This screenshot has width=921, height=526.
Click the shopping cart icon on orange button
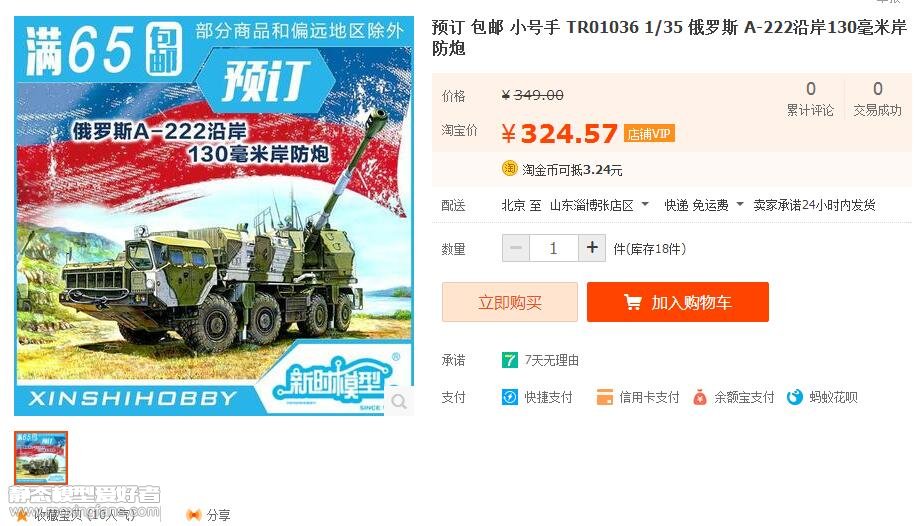[x=633, y=302]
